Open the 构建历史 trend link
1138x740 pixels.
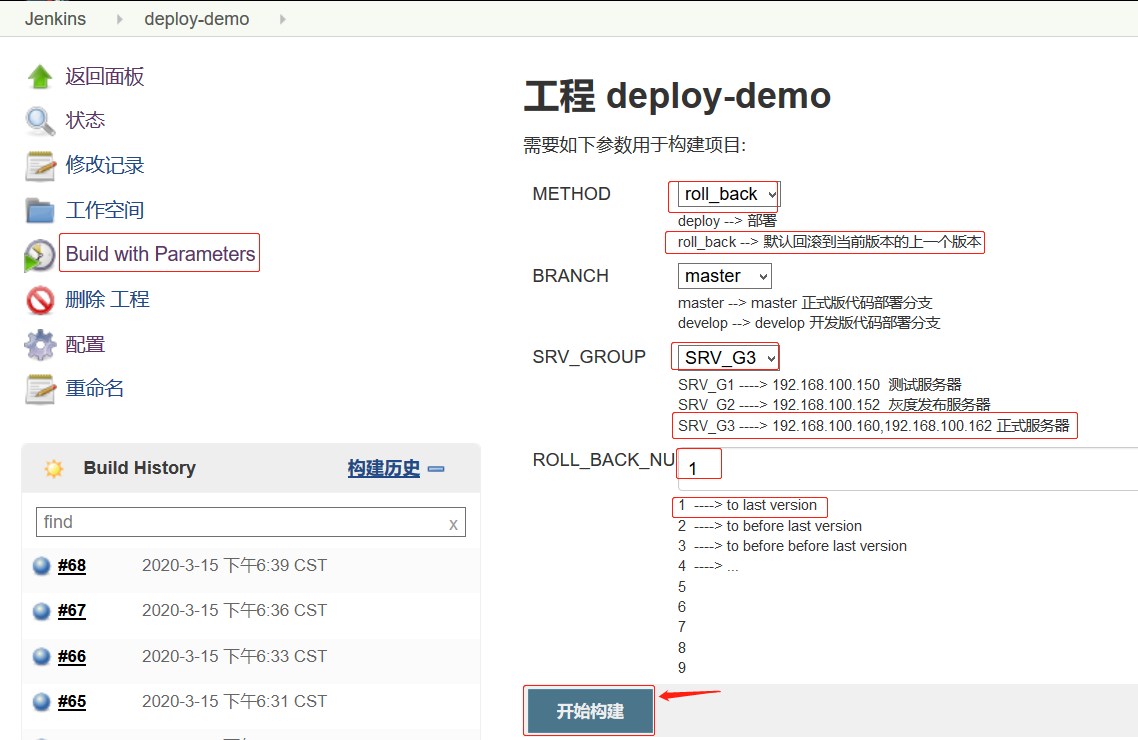pos(383,469)
